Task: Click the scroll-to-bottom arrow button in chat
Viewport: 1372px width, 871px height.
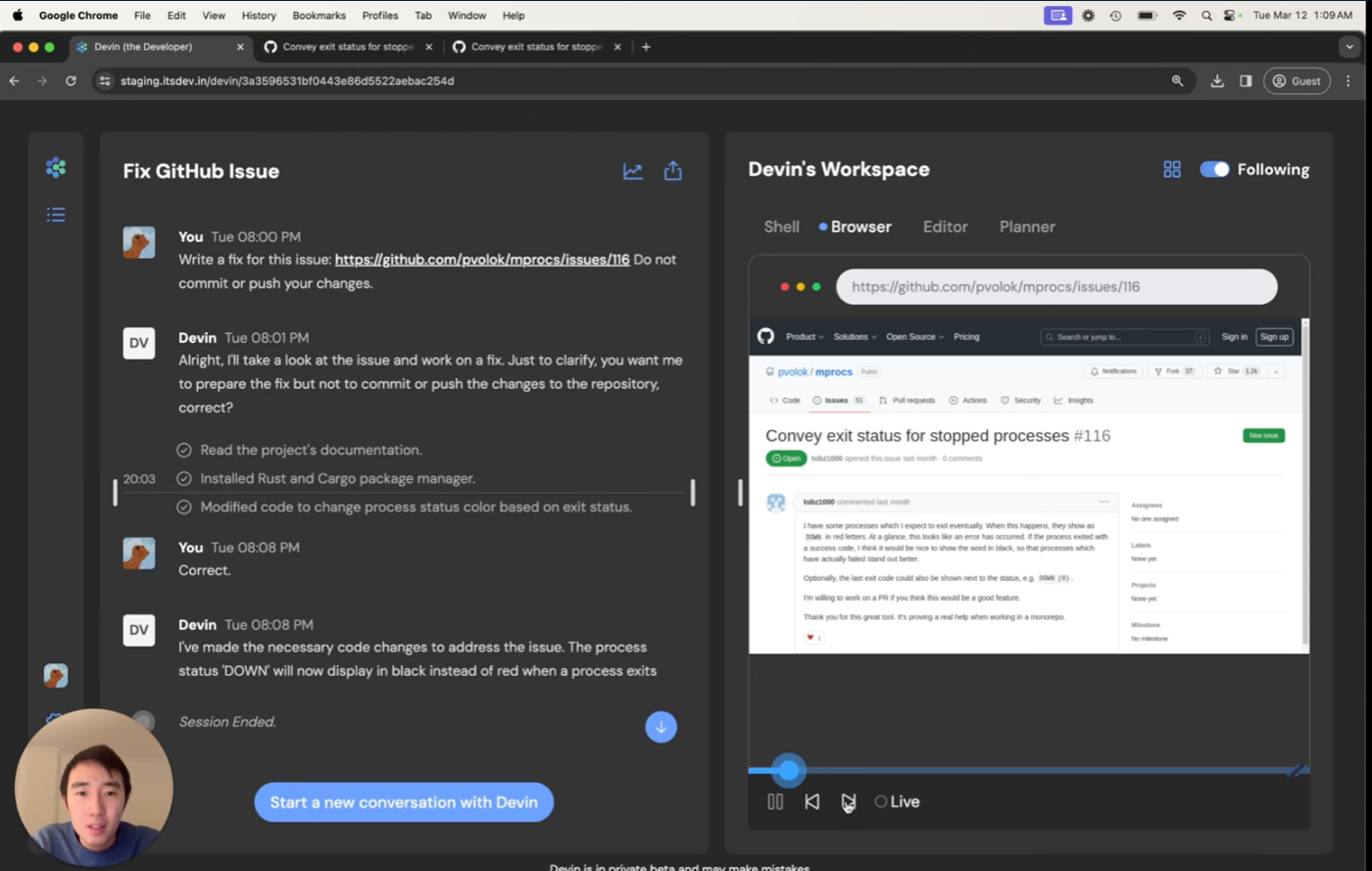Action: coord(661,727)
